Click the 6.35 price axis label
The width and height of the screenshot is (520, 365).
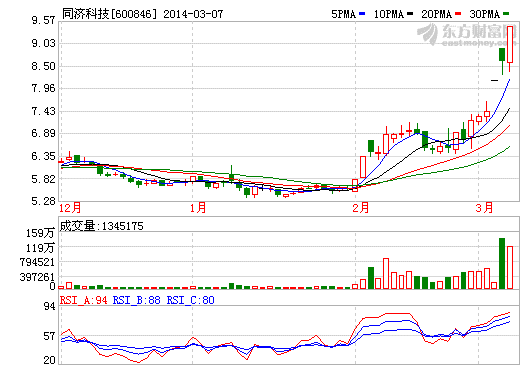pos(43,156)
